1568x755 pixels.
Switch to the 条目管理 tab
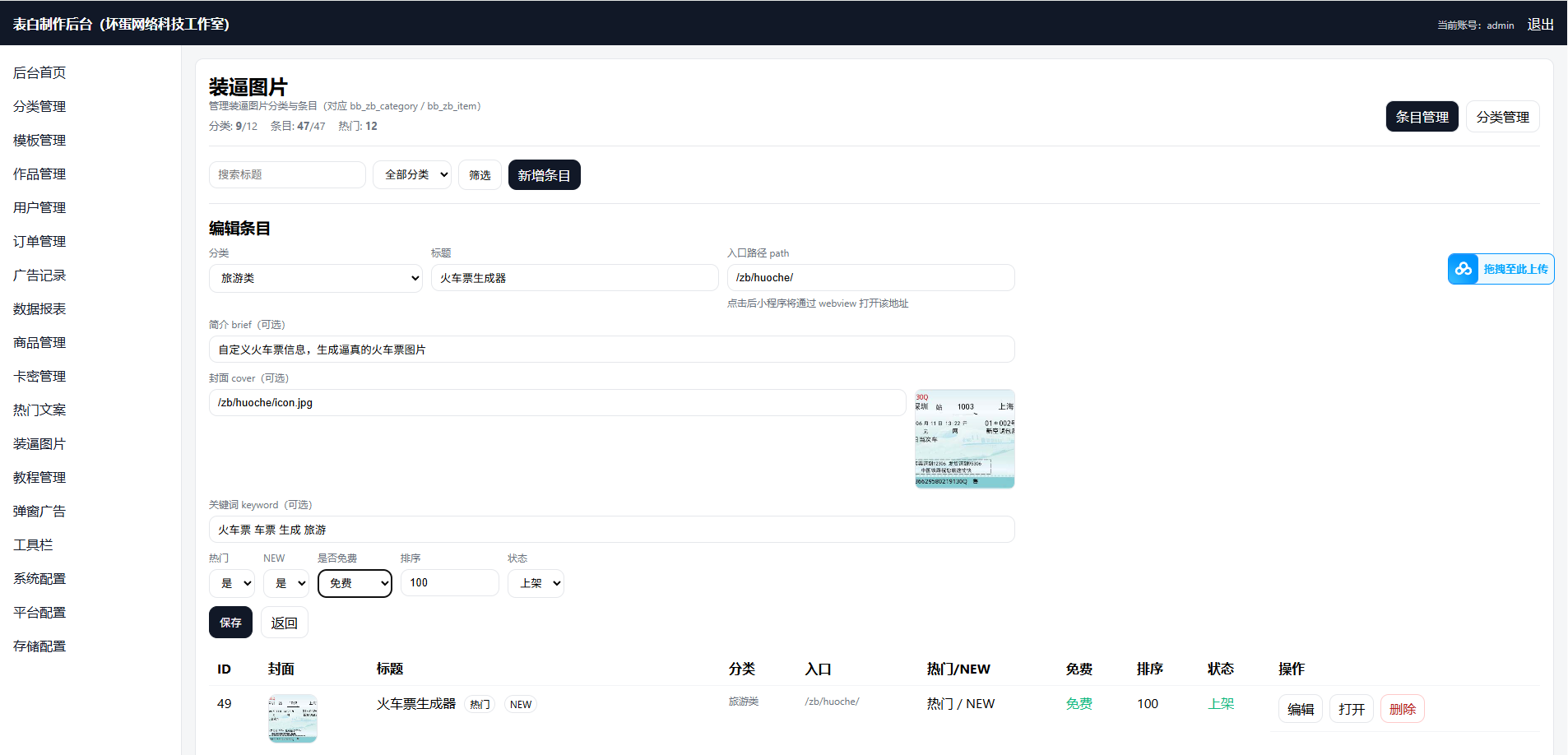point(1422,117)
